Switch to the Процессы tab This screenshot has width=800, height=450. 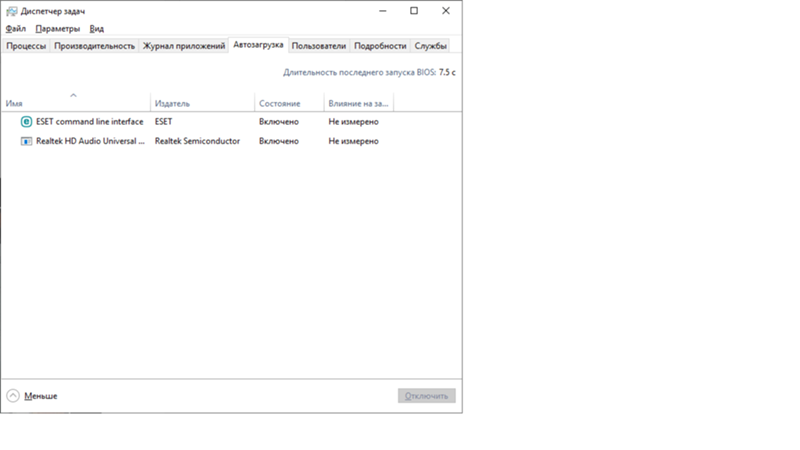[26, 46]
